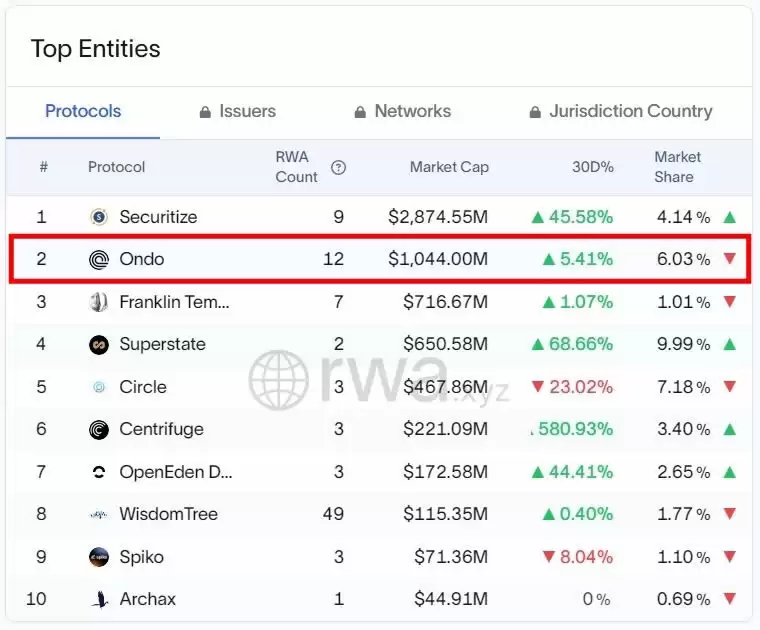Click the Archax protocol logo icon
This screenshot has width=760, height=630.
99,600
